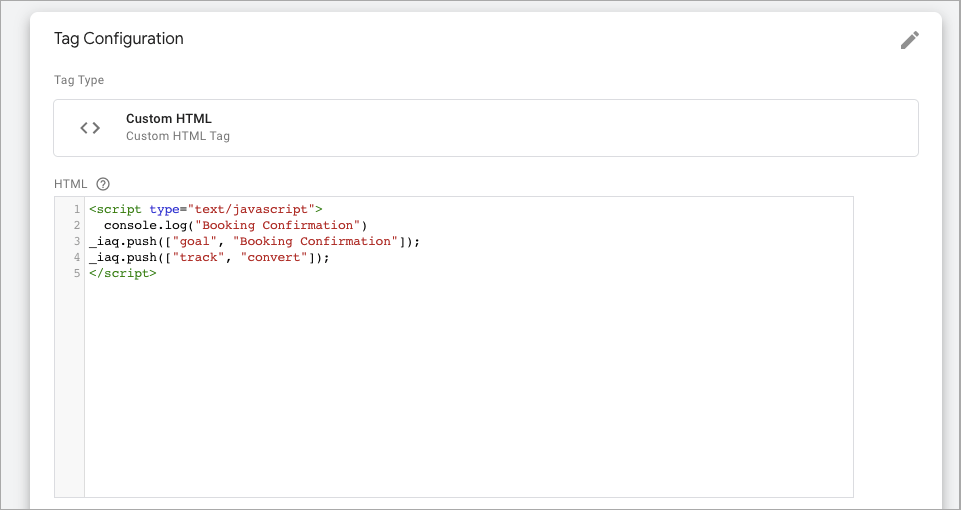Click the _iaq.push track convert line
961x510 pixels.
(209, 257)
